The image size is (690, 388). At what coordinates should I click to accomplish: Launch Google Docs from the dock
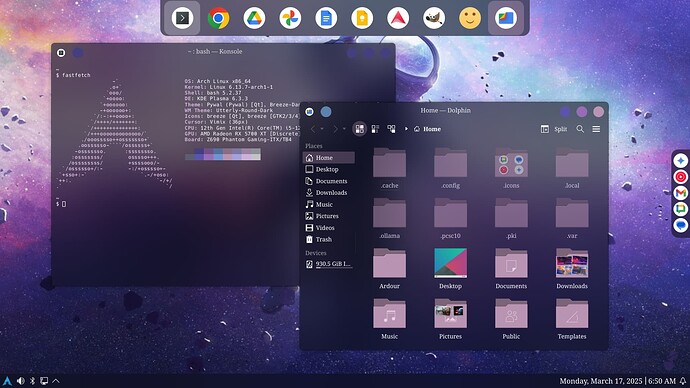click(326, 18)
